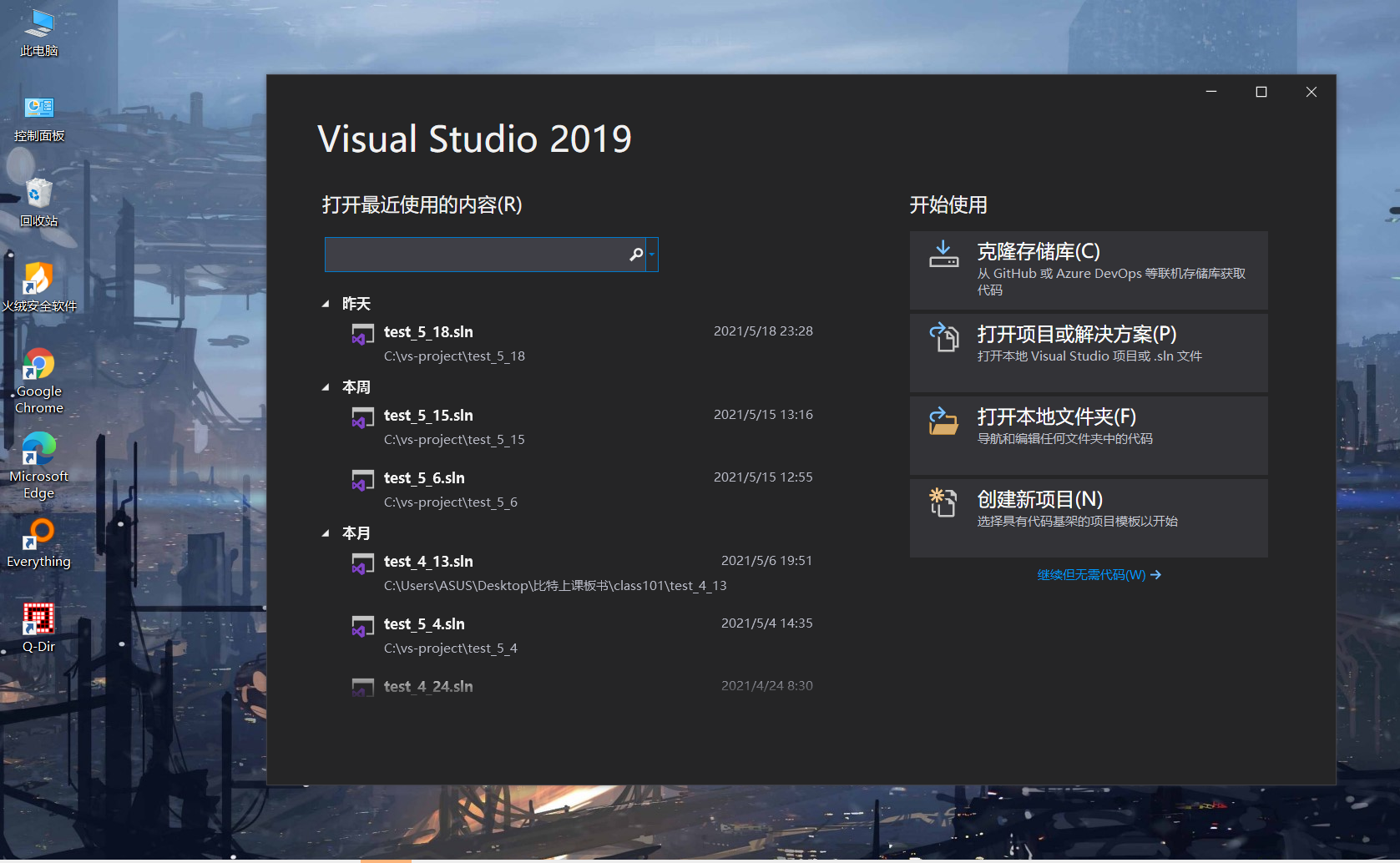
Task: Collapse the 昨天 group
Action: (x=326, y=305)
